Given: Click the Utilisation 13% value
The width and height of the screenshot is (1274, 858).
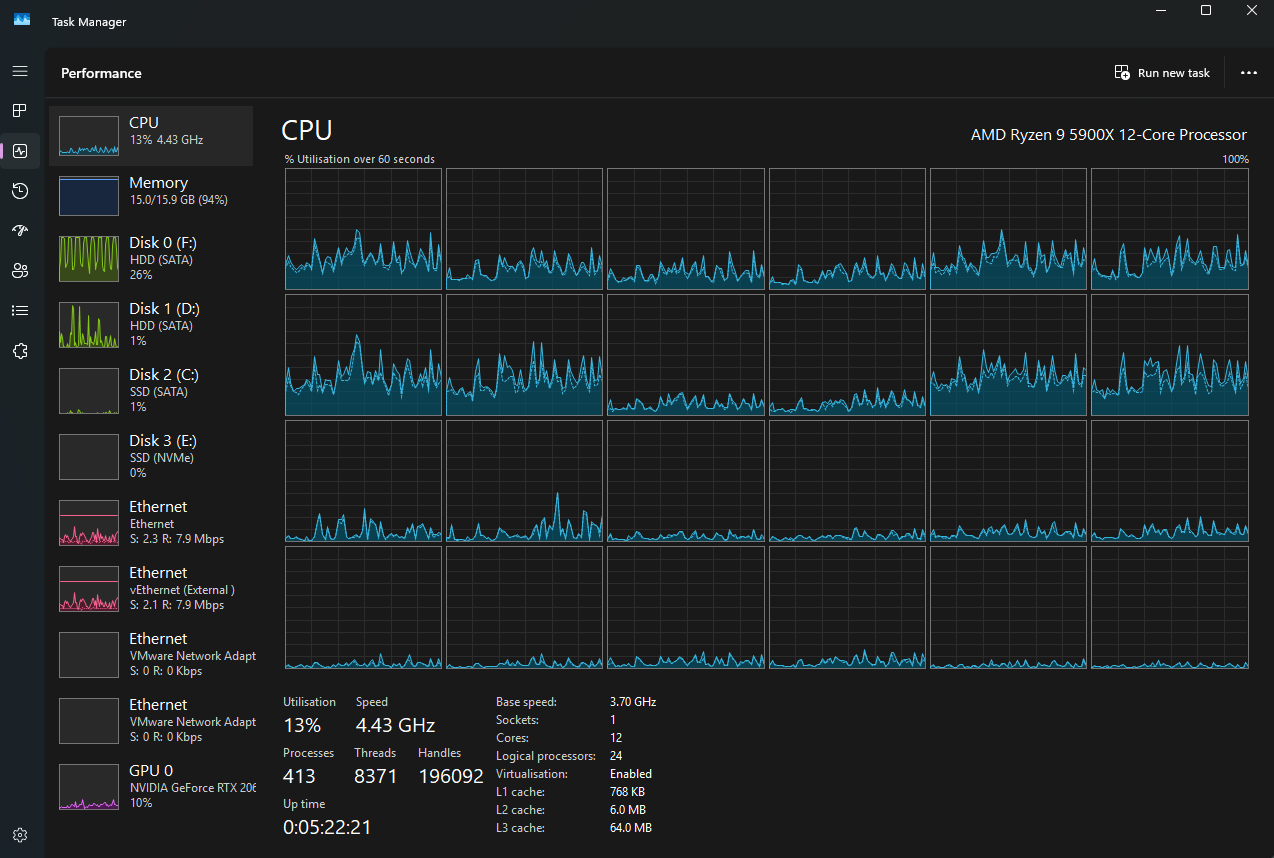Looking at the screenshot, I should (302, 725).
